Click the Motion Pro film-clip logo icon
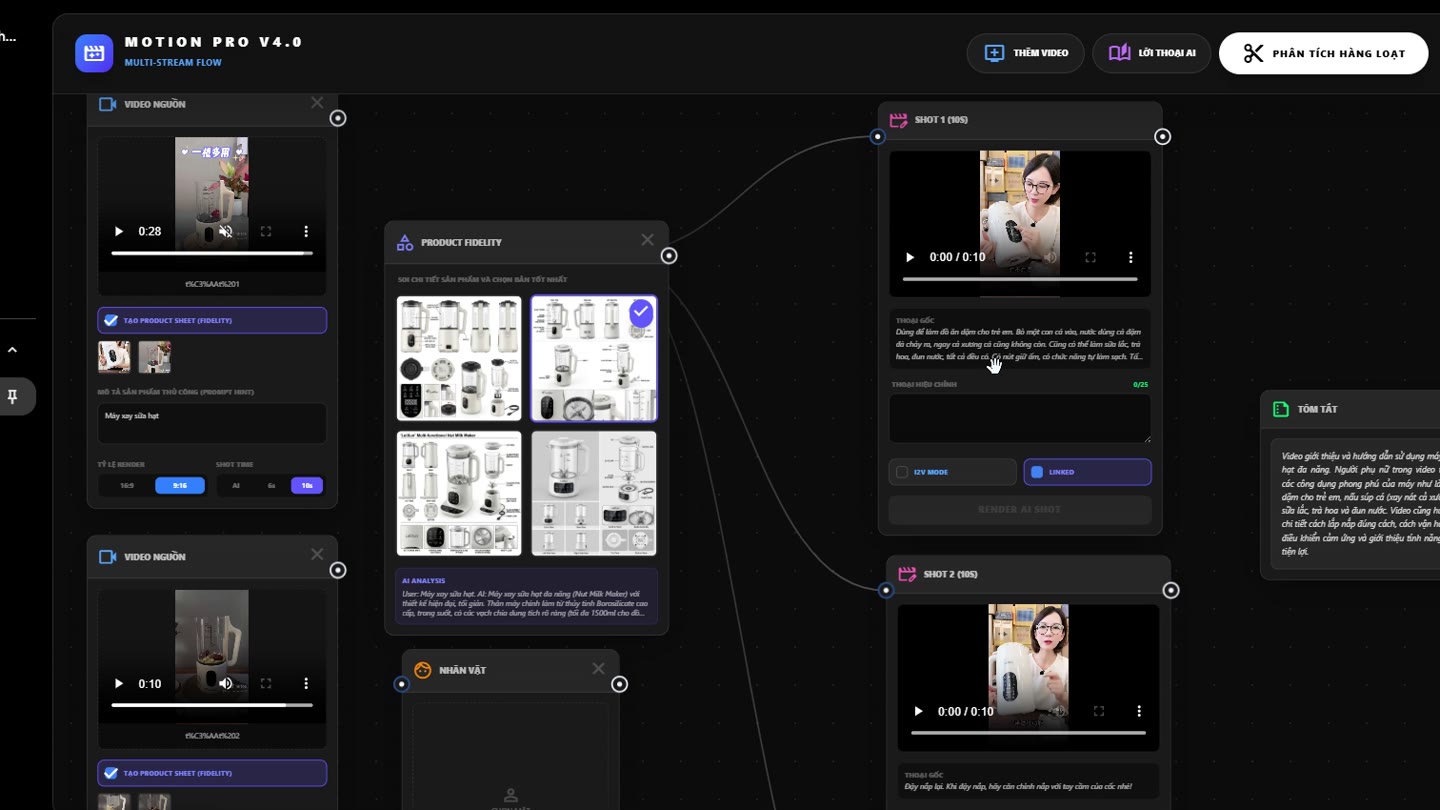This screenshot has width=1440, height=810. pos(94,53)
